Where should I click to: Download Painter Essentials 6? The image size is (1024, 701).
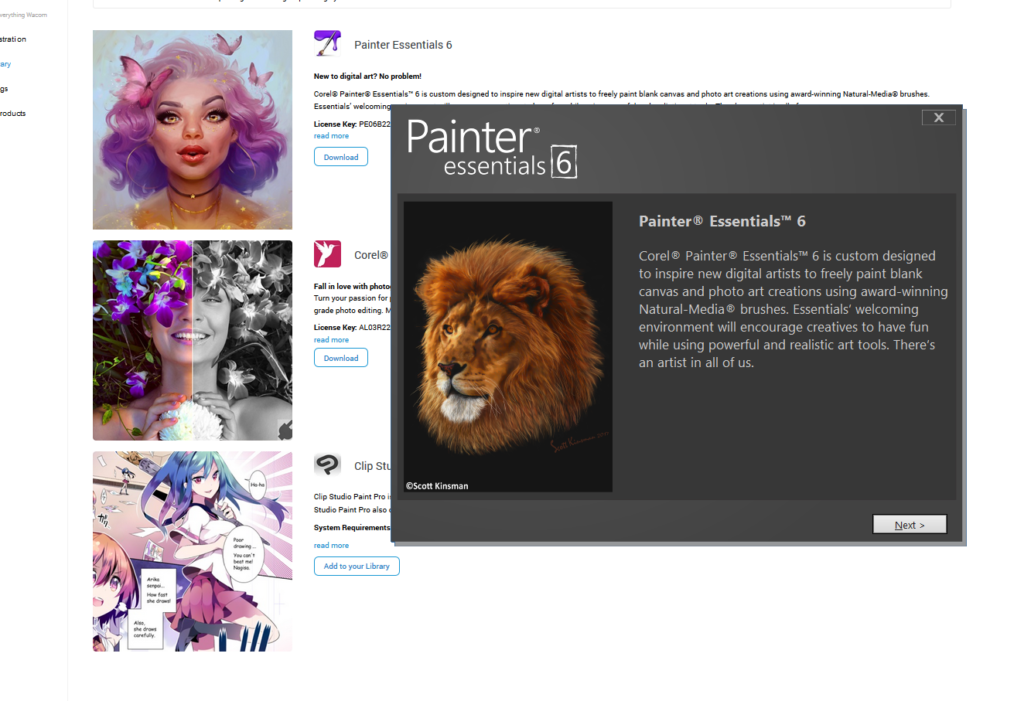[x=341, y=157]
